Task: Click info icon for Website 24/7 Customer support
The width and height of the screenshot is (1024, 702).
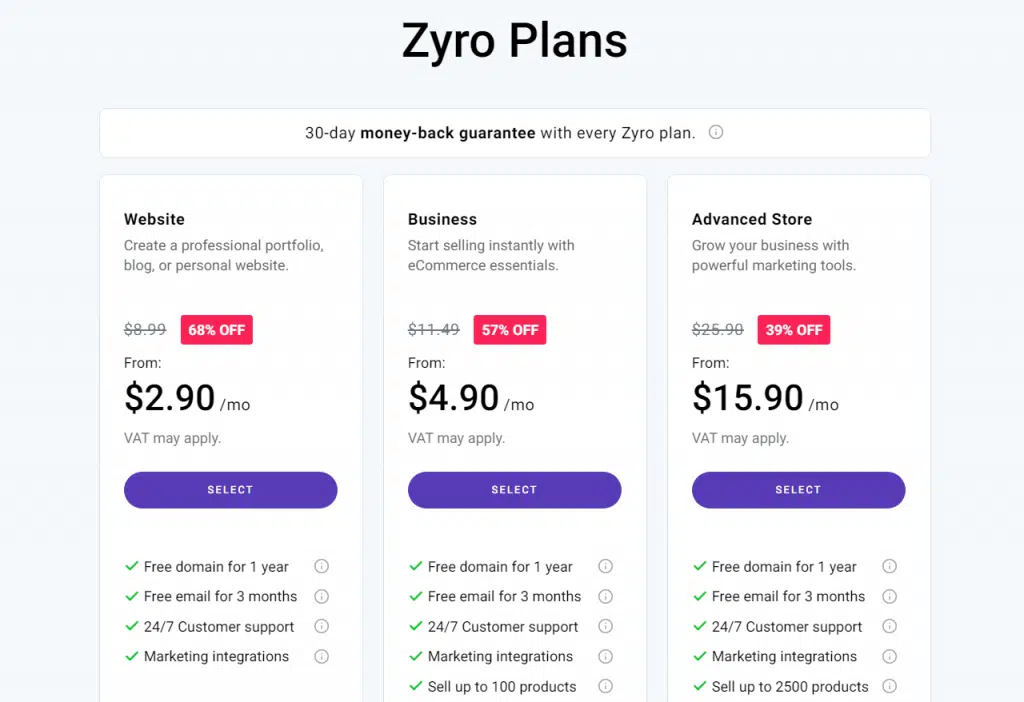Action: [x=321, y=626]
